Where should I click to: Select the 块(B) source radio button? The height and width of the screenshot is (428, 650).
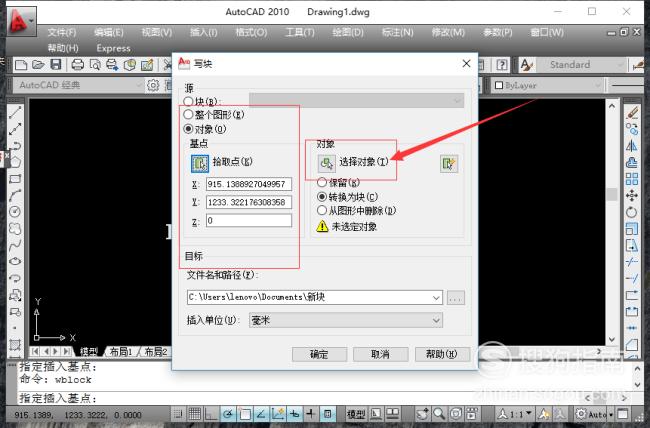coord(188,101)
